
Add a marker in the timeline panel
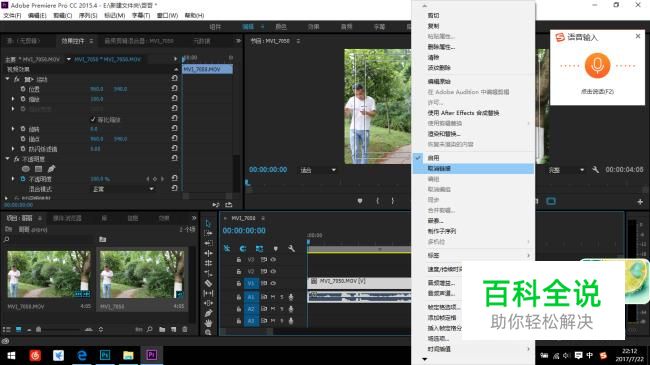276,248
